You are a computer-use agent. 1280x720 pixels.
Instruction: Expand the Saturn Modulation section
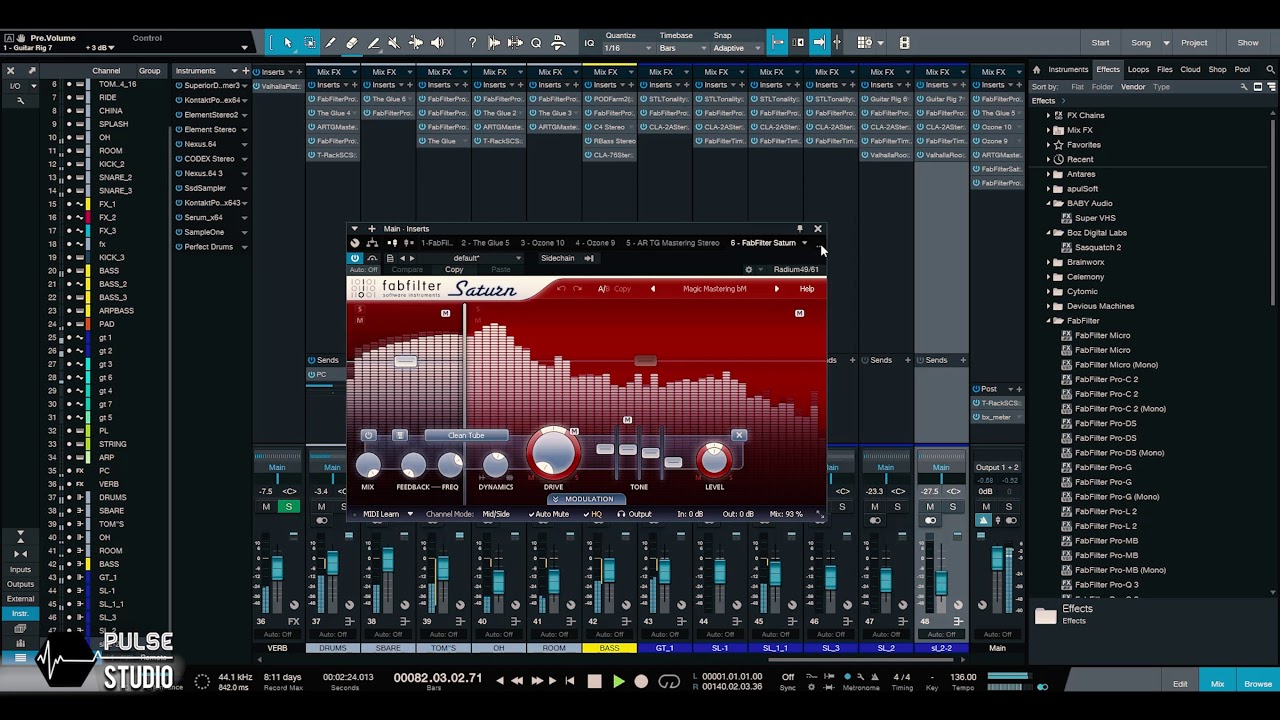(587, 499)
